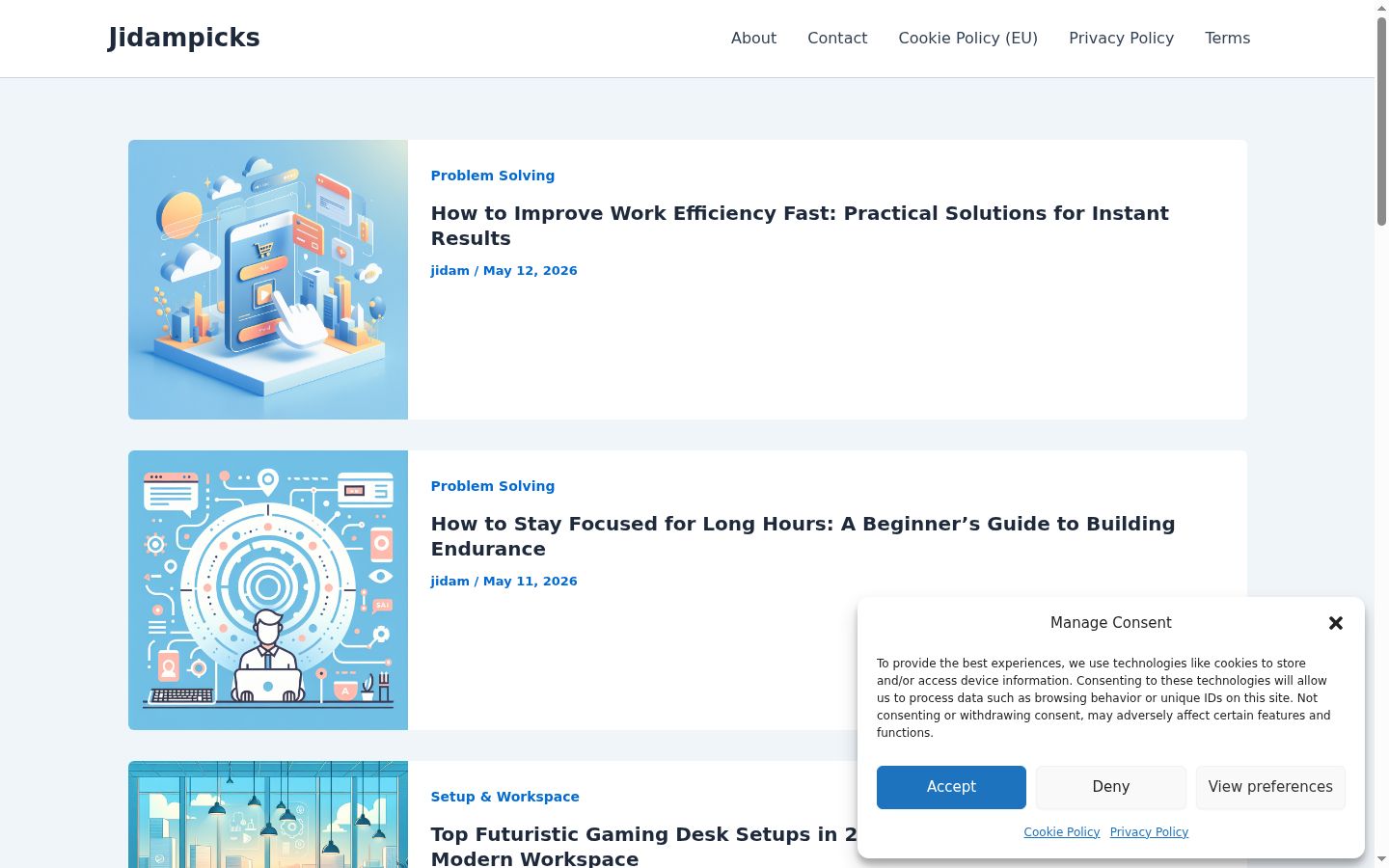Open the Jidampicks site title link
Screen dimensions: 1389x868
click(x=184, y=38)
